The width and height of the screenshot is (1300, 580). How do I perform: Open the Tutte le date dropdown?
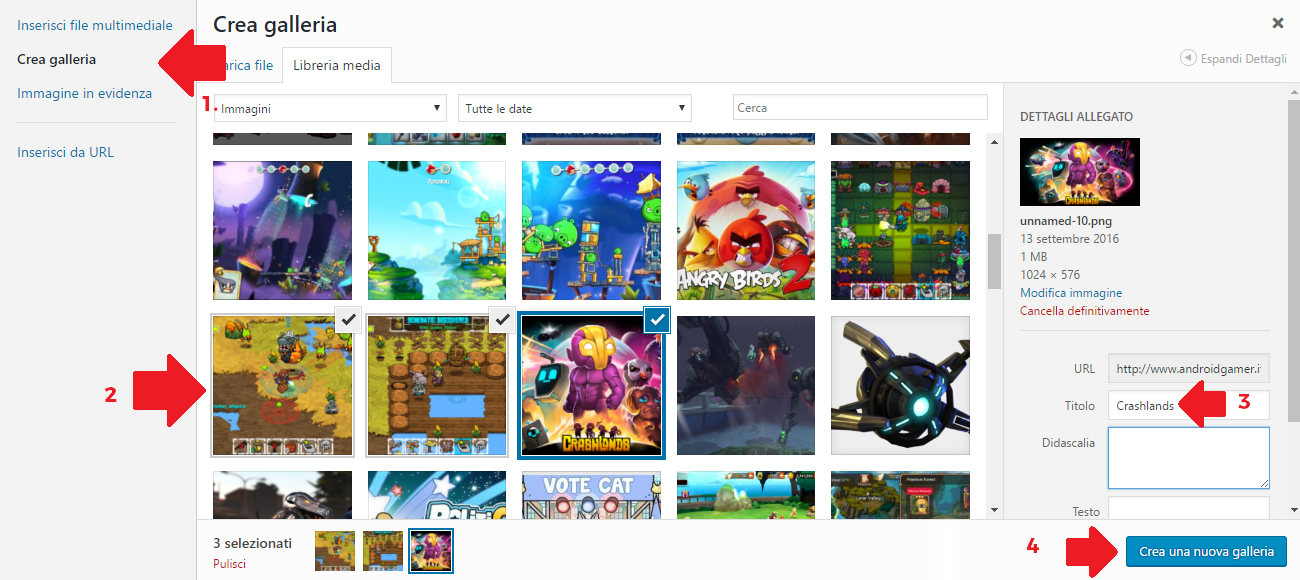pyautogui.click(x=575, y=108)
